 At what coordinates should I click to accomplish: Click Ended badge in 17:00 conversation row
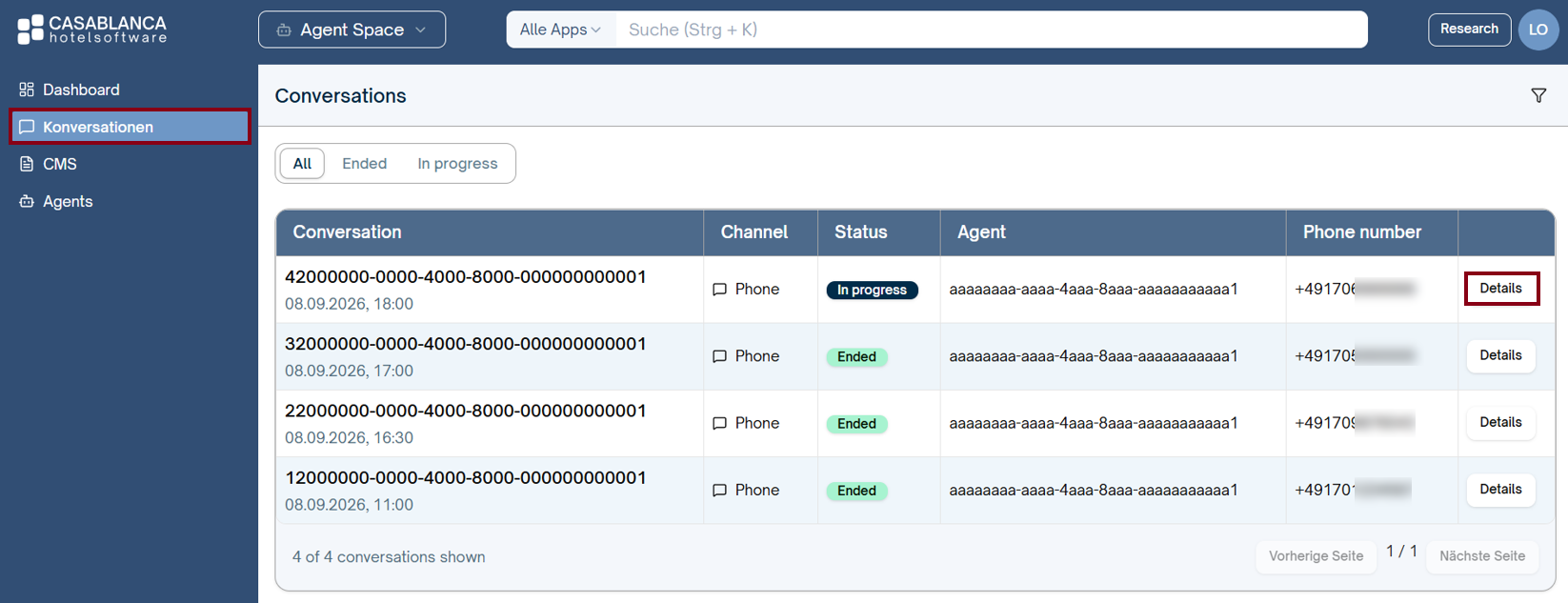point(856,356)
